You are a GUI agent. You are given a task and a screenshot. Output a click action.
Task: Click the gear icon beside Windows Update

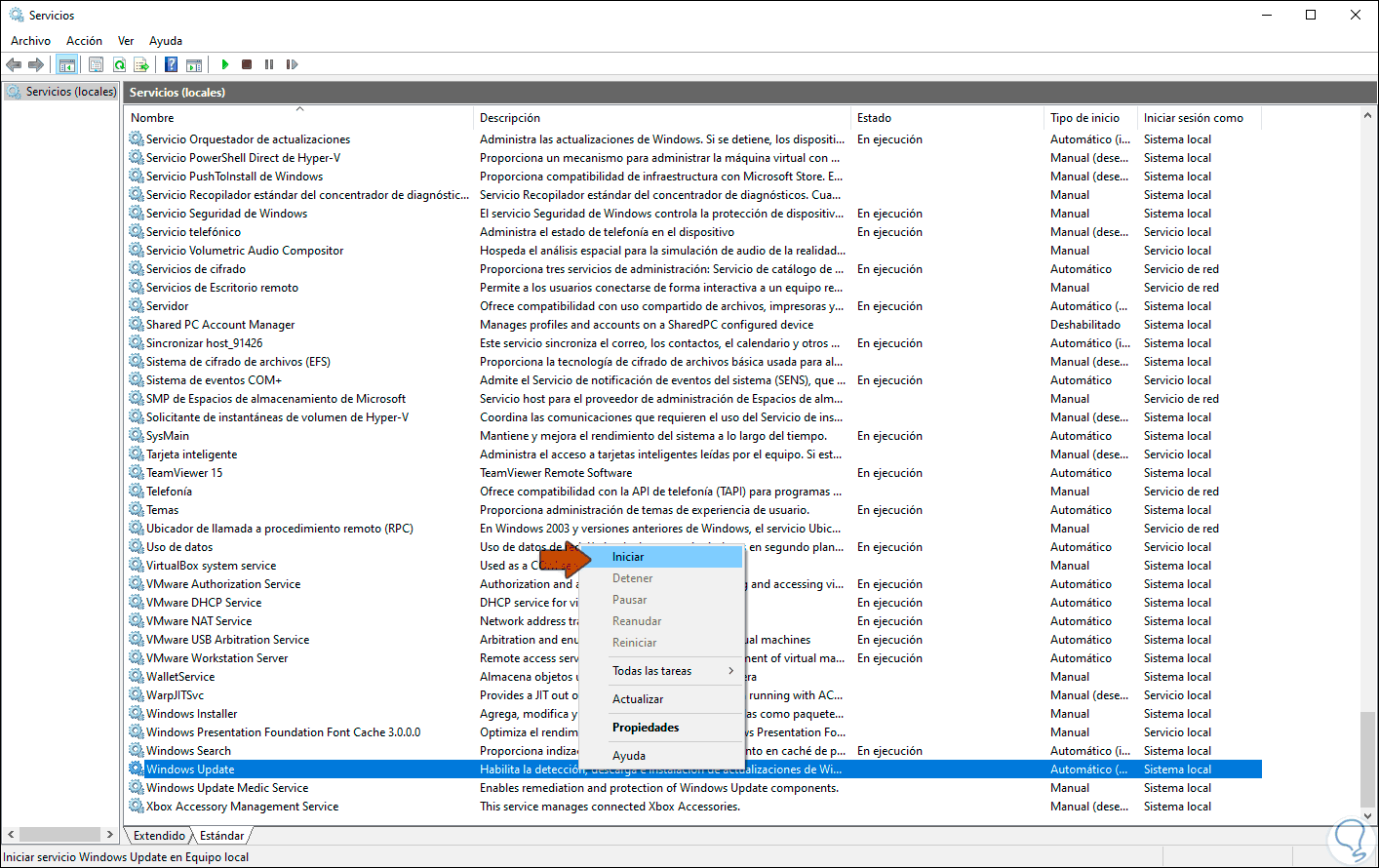137,769
